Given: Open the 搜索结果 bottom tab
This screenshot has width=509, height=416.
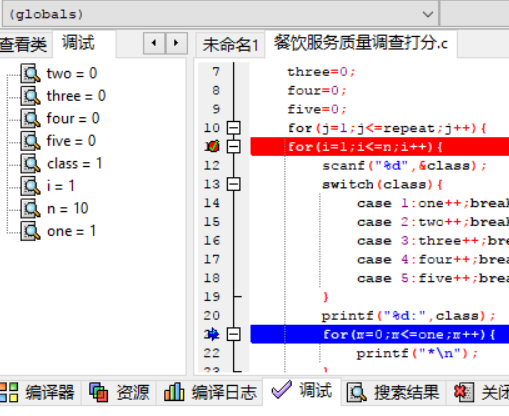Looking at the screenshot, I should 393,392.
